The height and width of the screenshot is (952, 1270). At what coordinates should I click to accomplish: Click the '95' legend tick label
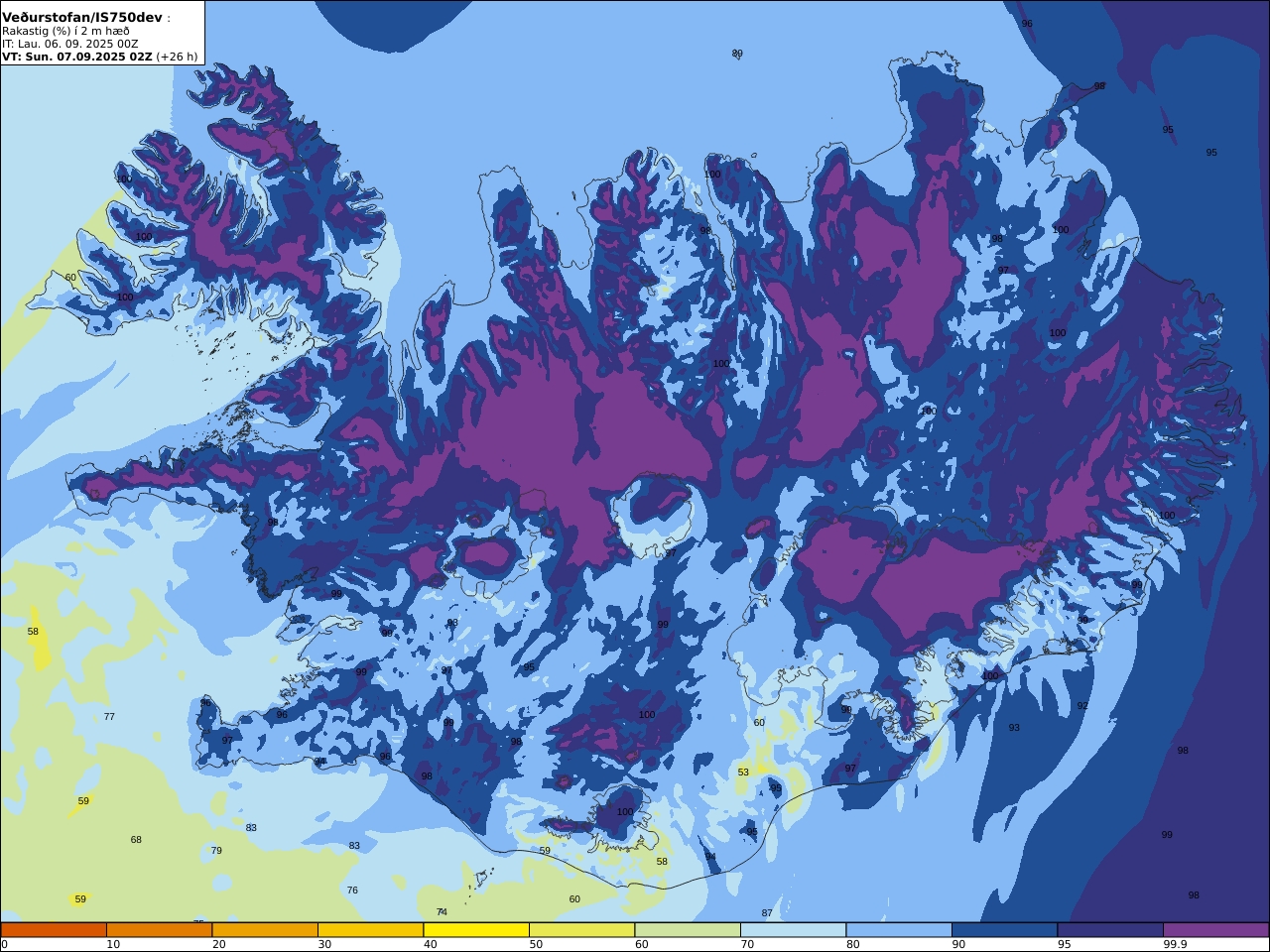[x=1064, y=944]
